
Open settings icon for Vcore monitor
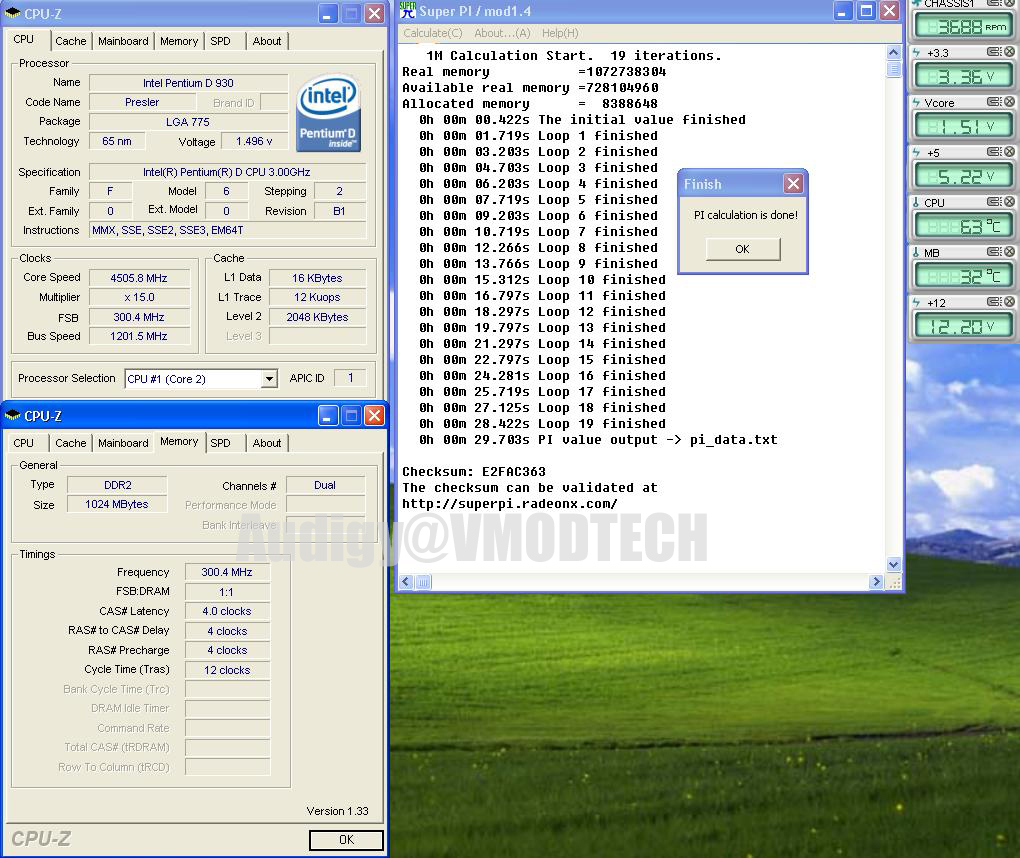pos(994,102)
